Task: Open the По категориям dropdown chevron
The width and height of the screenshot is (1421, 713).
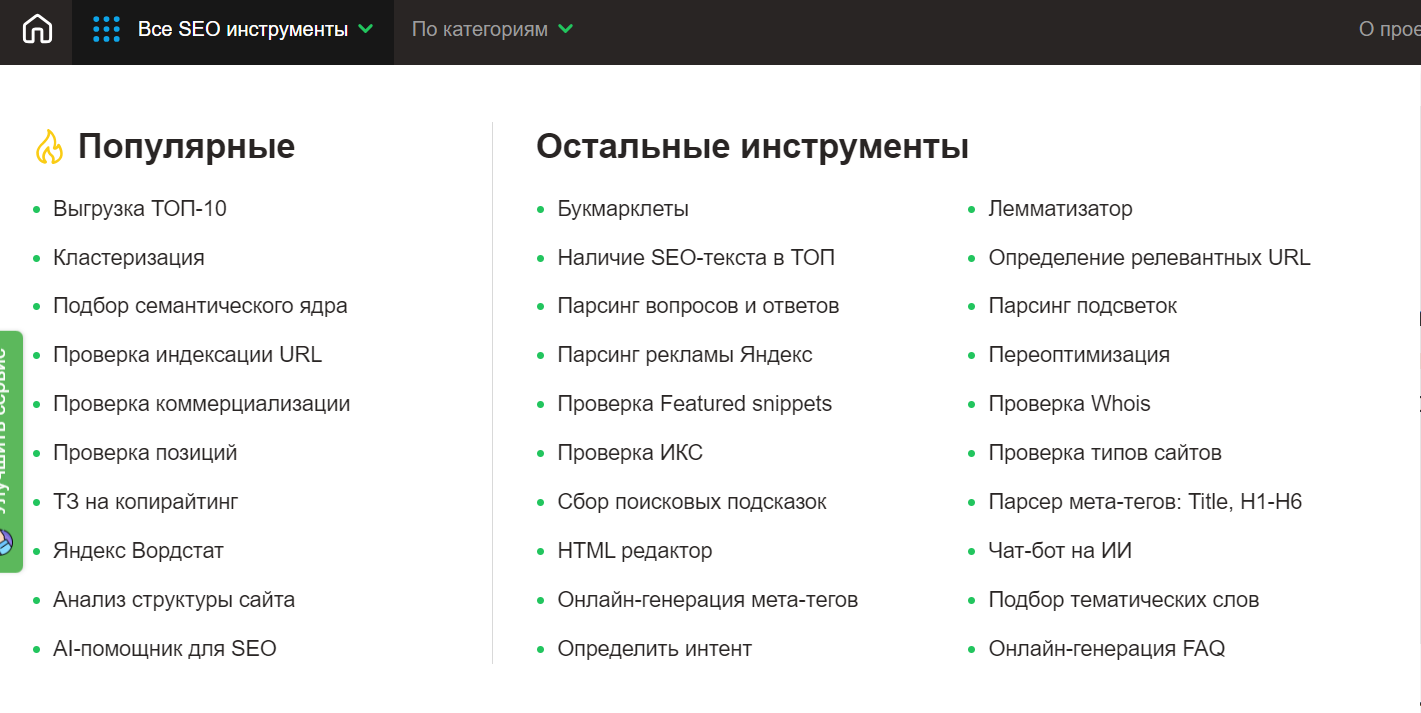Action: 565,30
